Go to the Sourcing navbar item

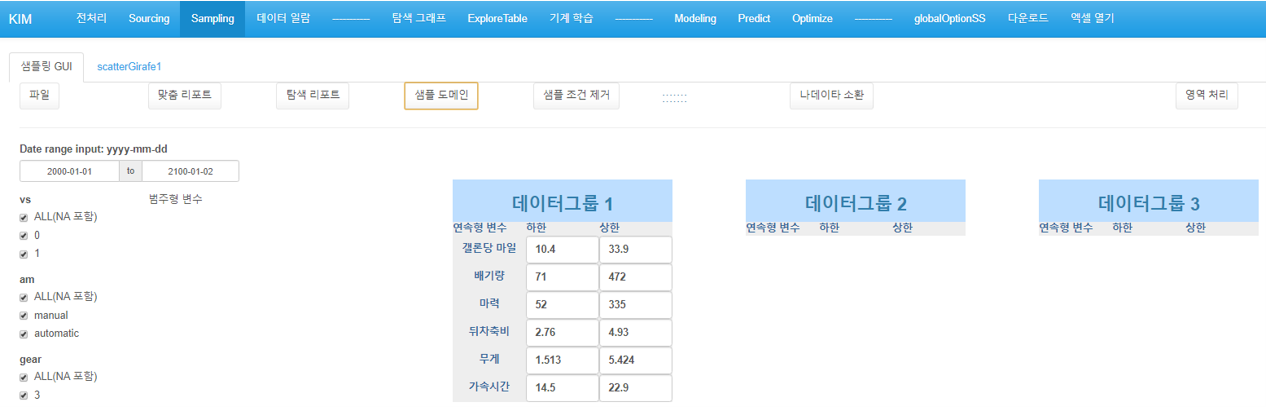coord(149,18)
